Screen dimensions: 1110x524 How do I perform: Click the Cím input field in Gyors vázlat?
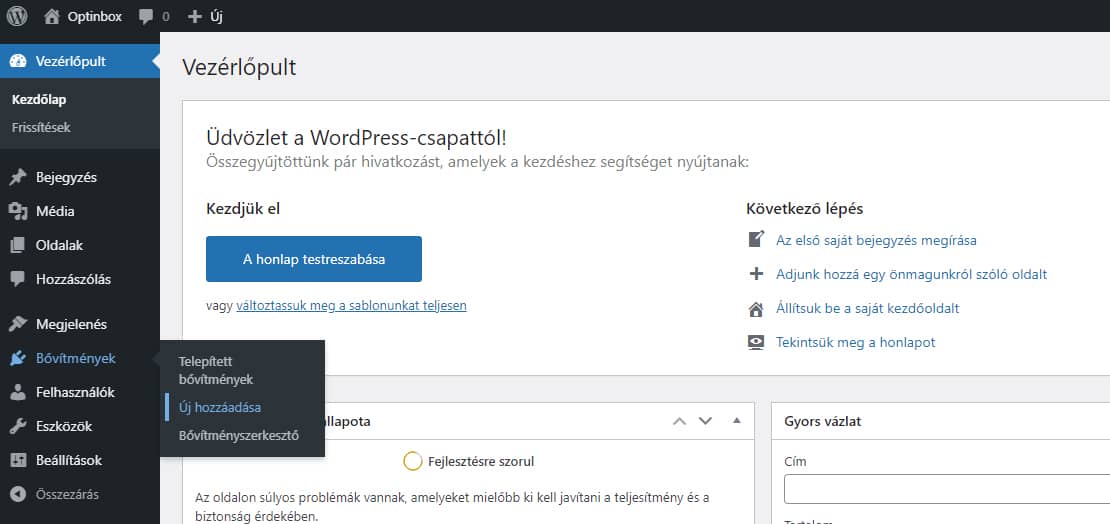pyautogui.click(x=946, y=490)
